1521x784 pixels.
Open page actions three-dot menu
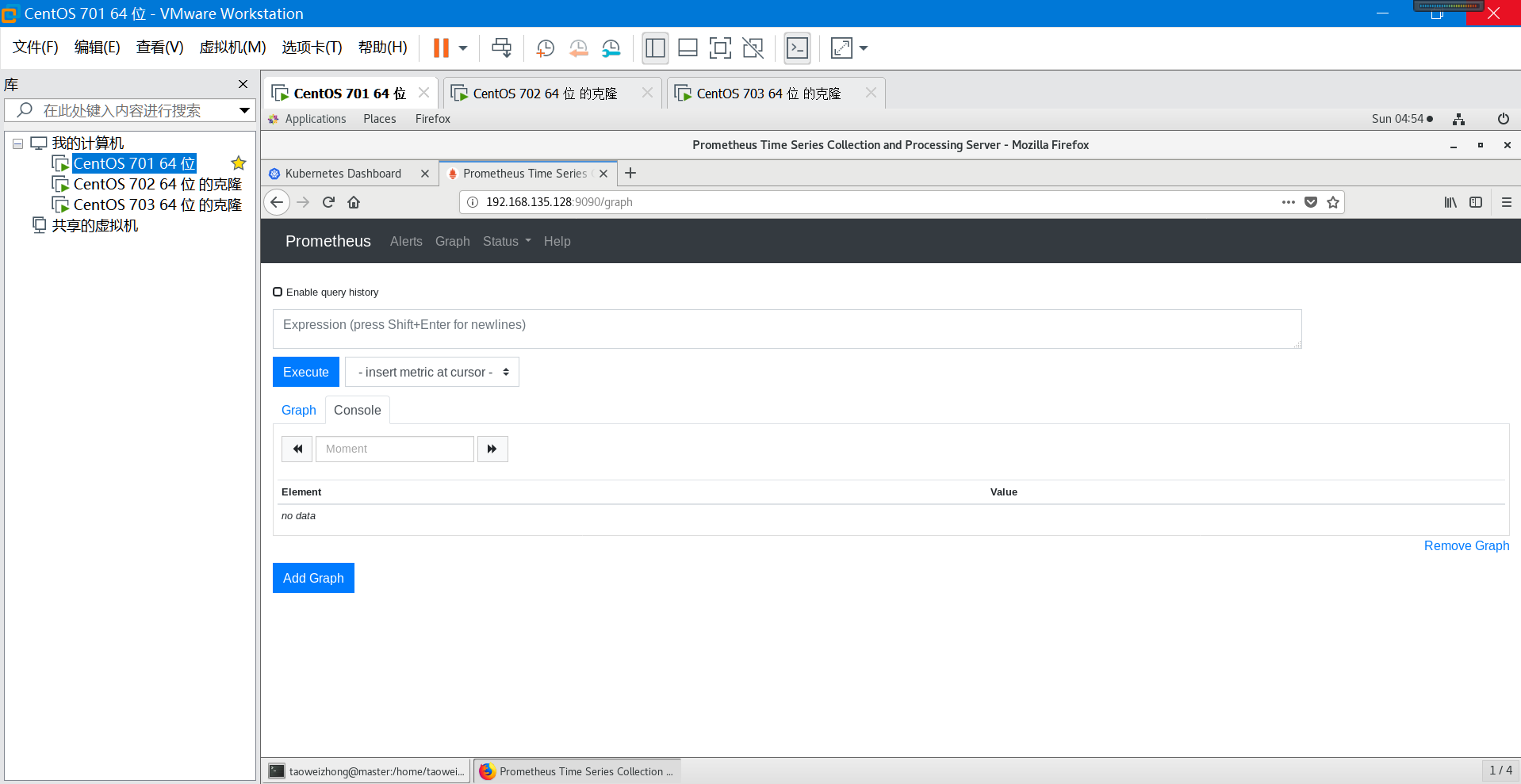click(x=1289, y=202)
